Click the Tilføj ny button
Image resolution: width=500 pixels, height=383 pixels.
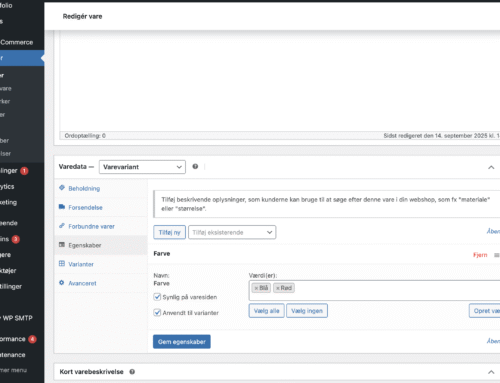coord(169,232)
